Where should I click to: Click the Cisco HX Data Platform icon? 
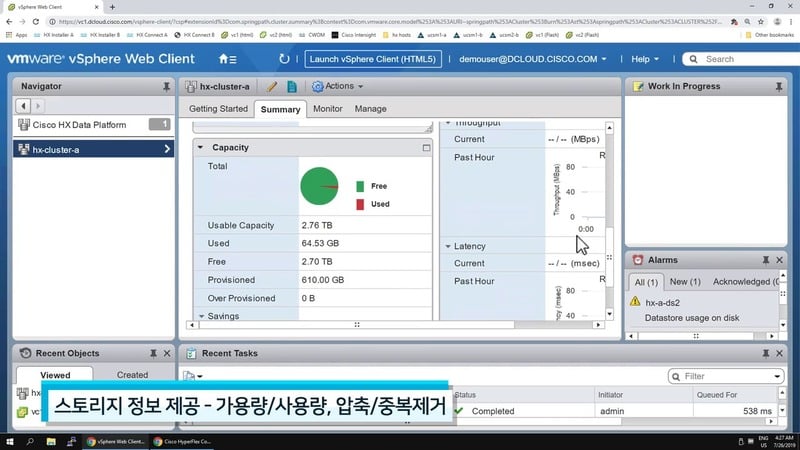[23, 124]
